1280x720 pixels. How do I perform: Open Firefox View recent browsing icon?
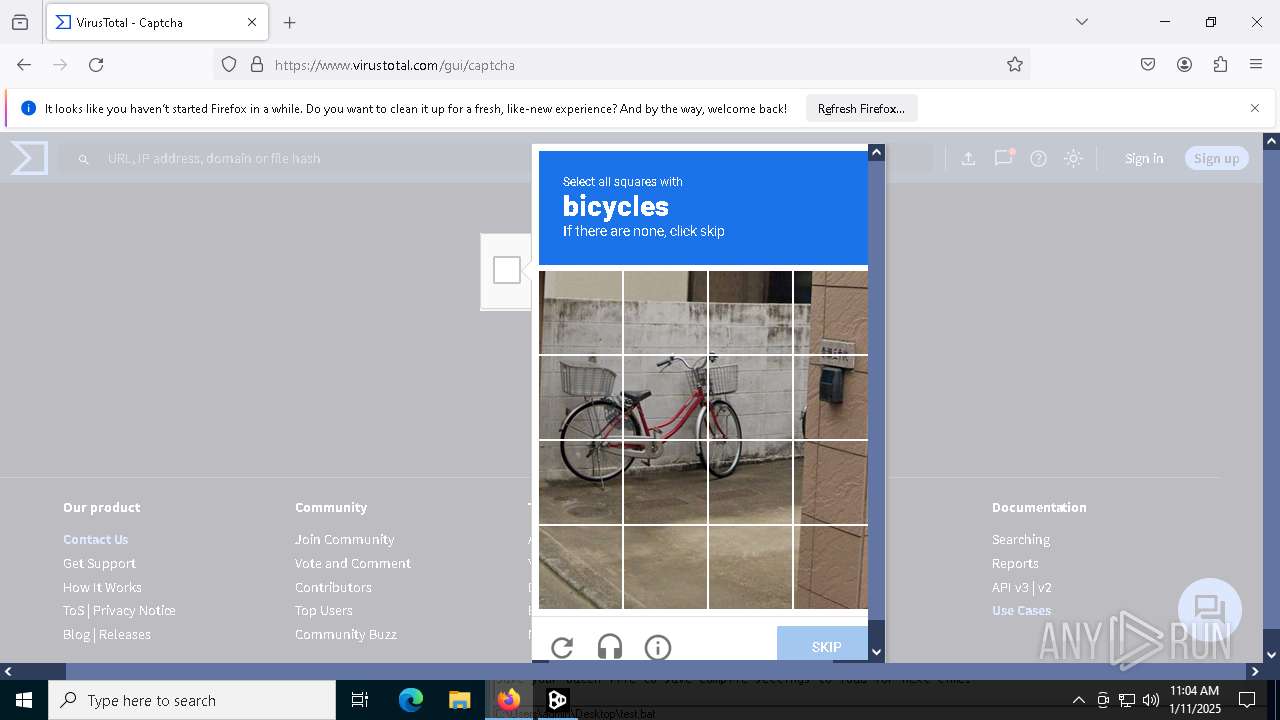[x=20, y=22]
